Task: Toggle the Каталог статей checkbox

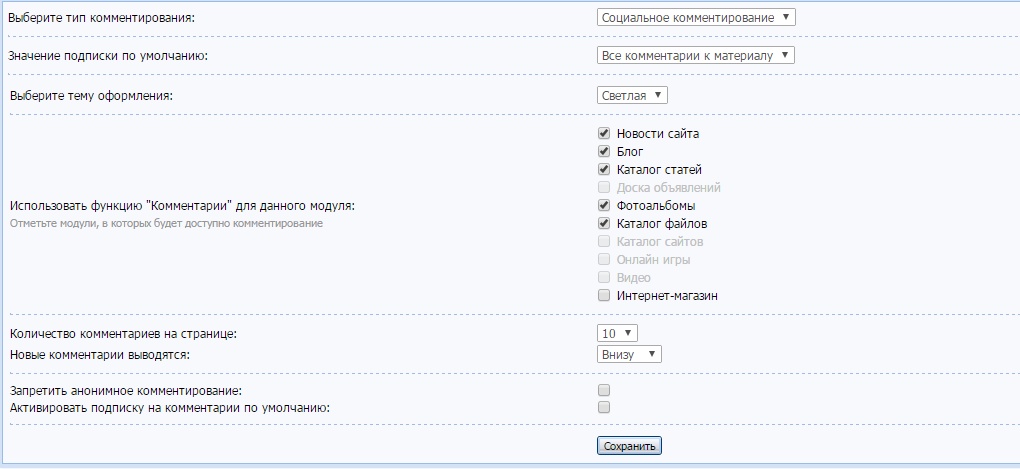Action: pyautogui.click(x=604, y=169)
